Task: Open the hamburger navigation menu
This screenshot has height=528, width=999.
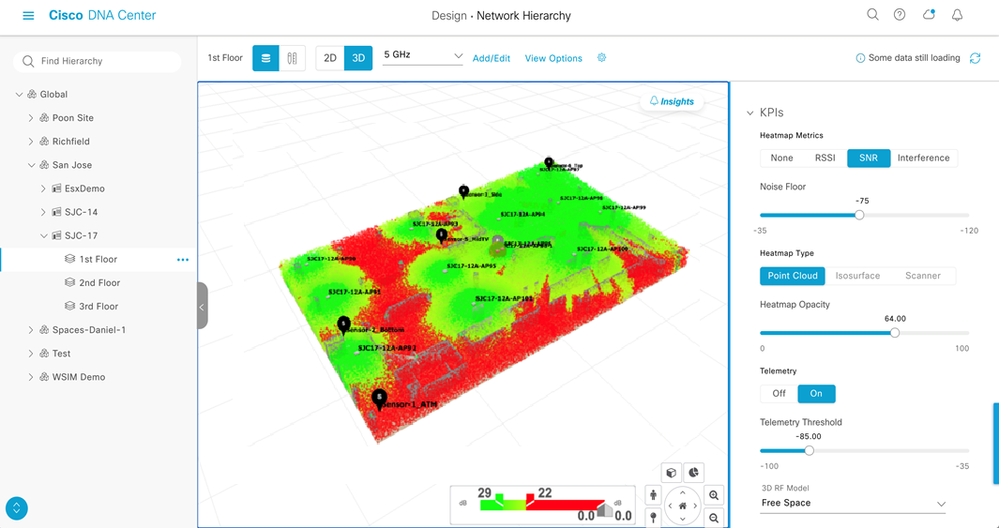Action: (28, 15)
